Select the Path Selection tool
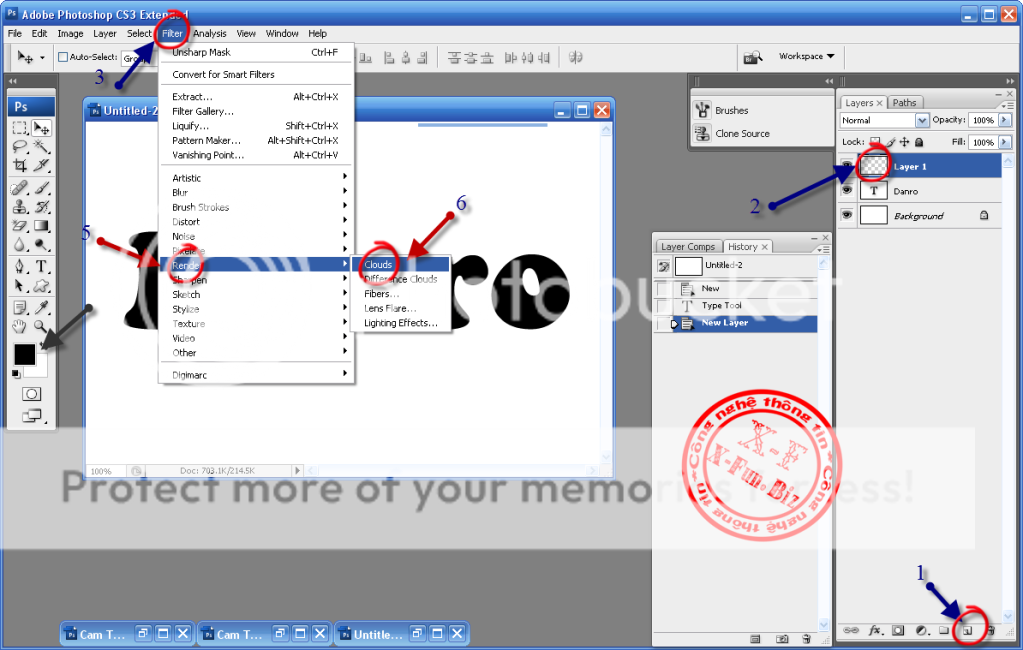1023x650 pixels. tap(20, 286)
